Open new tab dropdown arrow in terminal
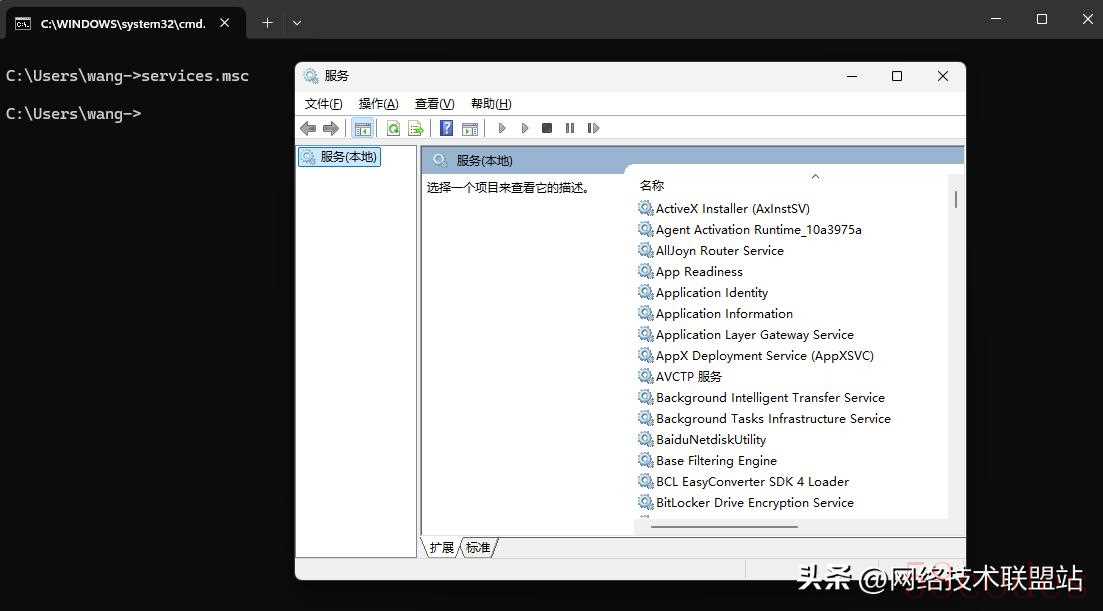 297,23
